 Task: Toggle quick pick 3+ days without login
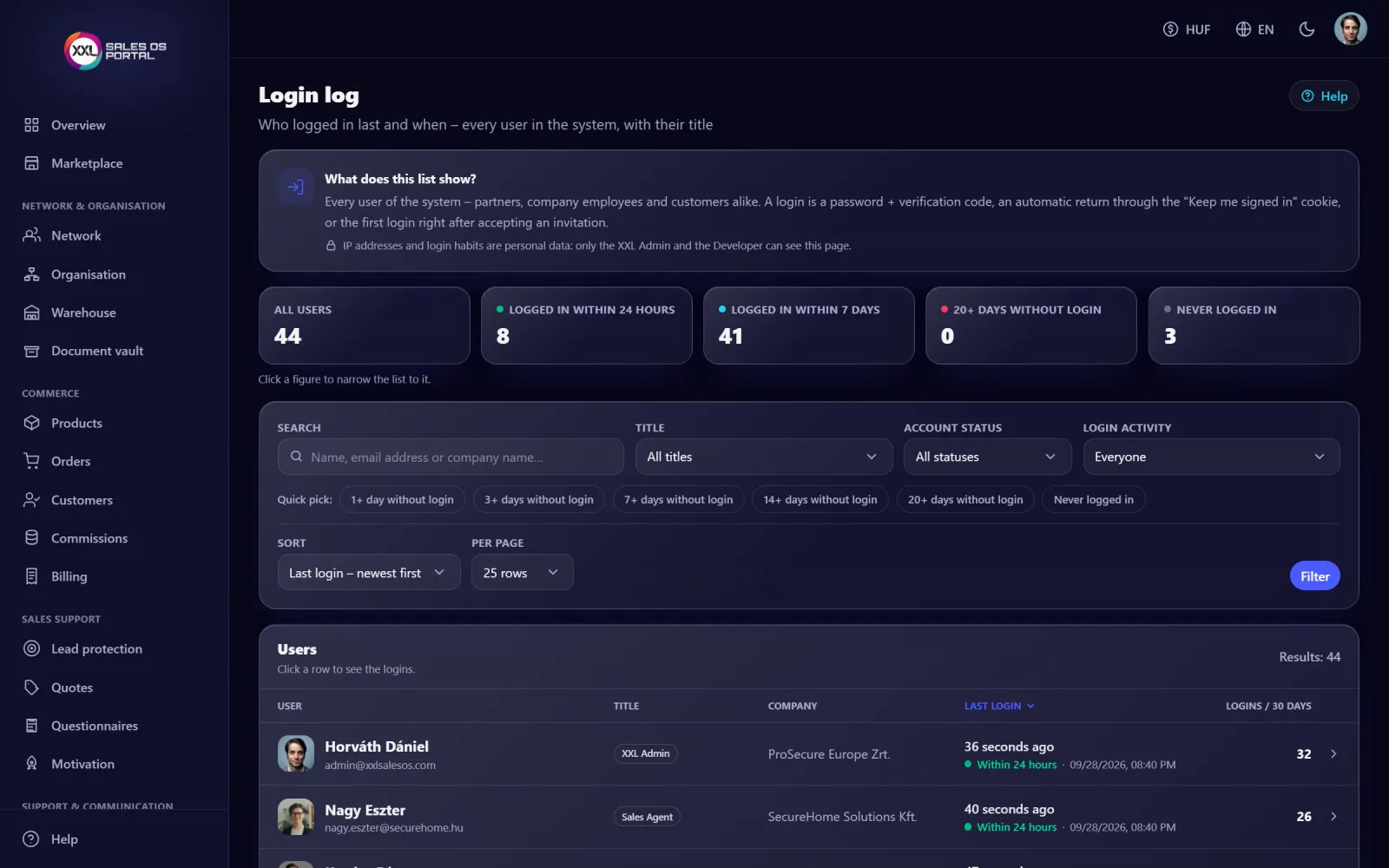539,500
